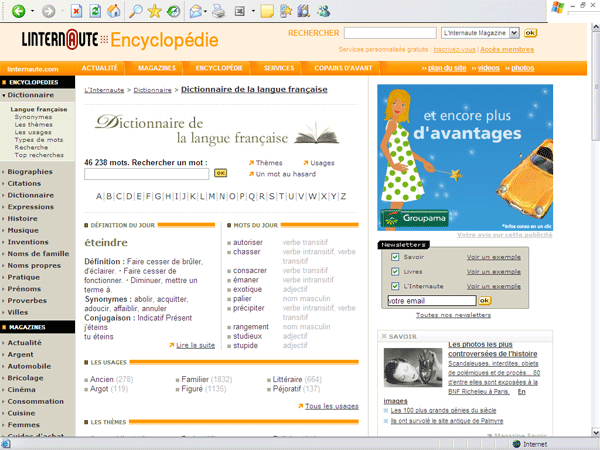This screenshot has width=600, height=450.
Task: Open the COPAINS D'AVANT navigation tab
Action: click(x=343, y=68)
